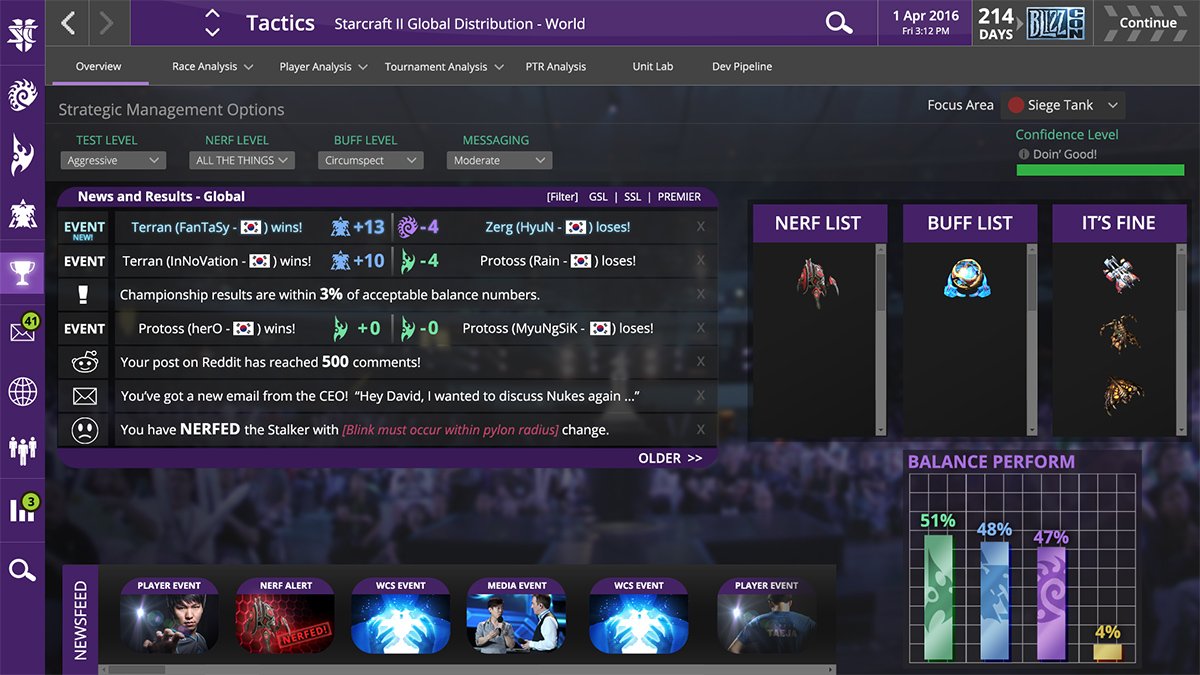The image size is (1200, 675).
Task: Dismiss the Reddit 500 comments notification
Action: (700, 362)
